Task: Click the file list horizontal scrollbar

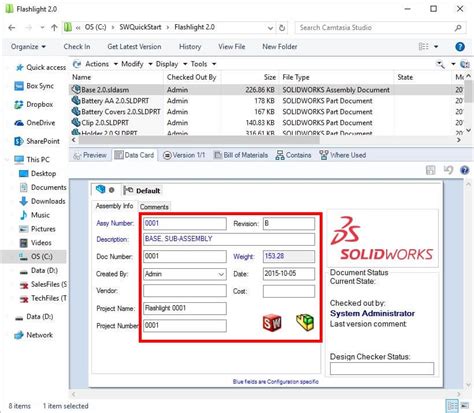Action: (199, 140)
